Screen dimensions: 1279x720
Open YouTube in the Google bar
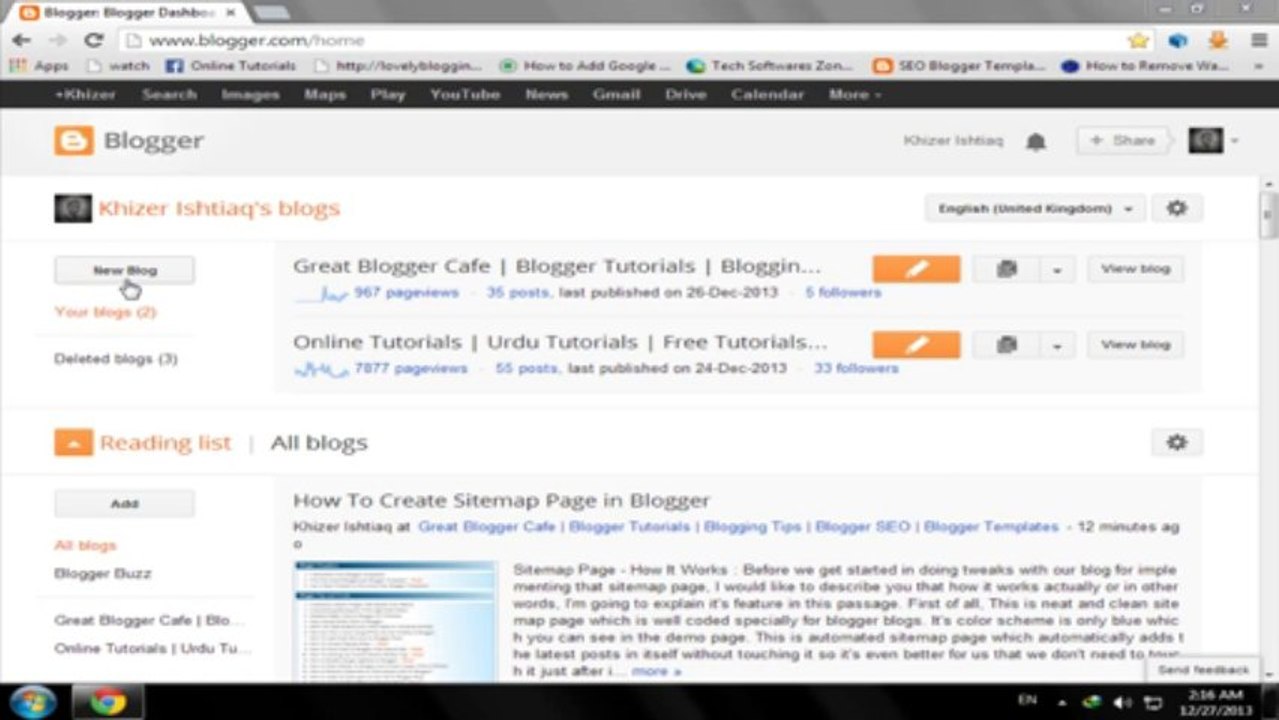(x=465, y=94)
